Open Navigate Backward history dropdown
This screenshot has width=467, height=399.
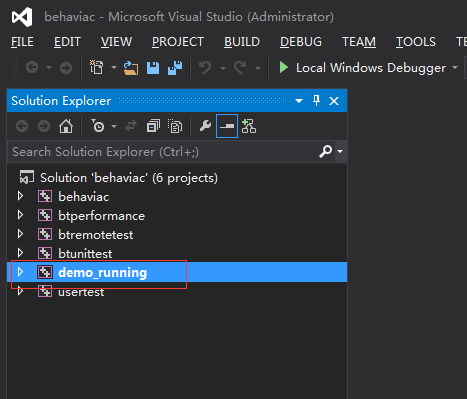pos(49,68)
